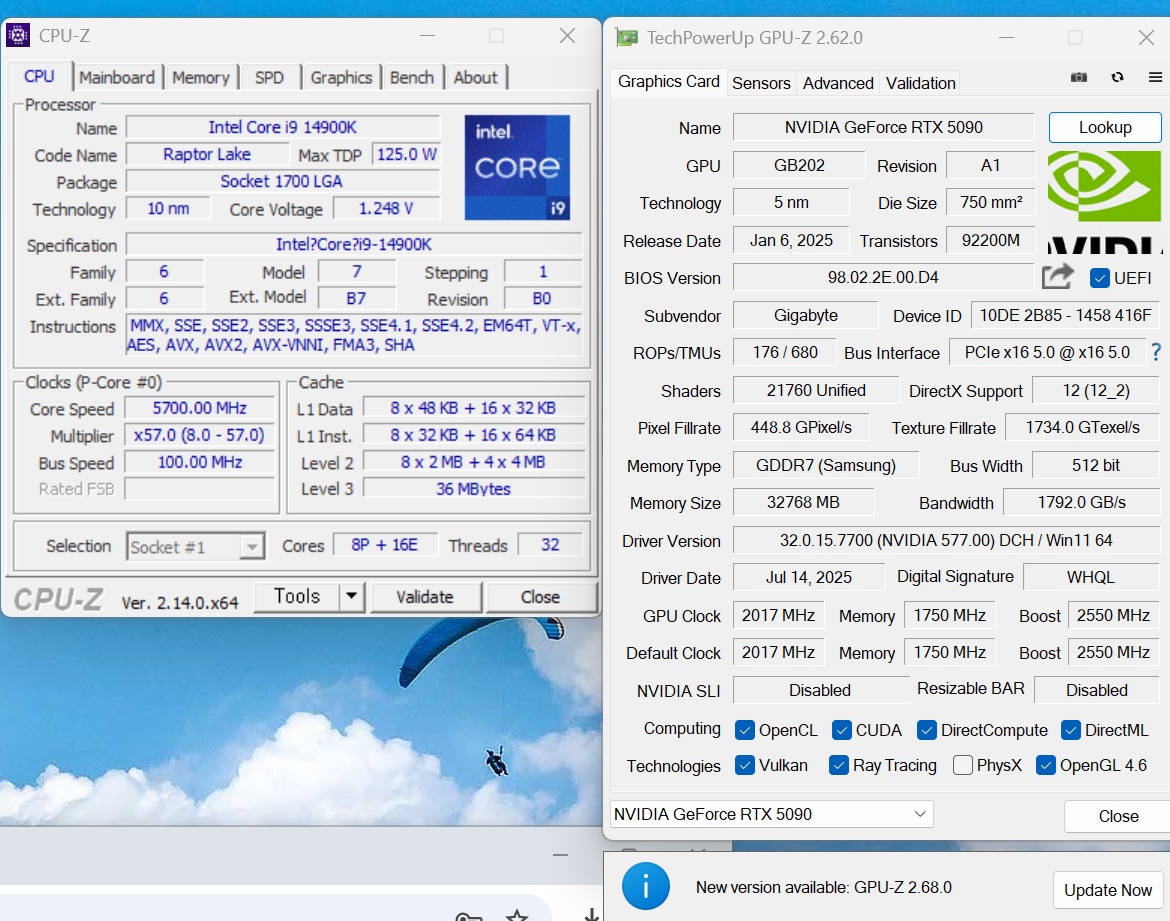Open the Sensors tab in GPU-Z
The height and width of the screenshot is (921, 1170).
click(761, 83)
